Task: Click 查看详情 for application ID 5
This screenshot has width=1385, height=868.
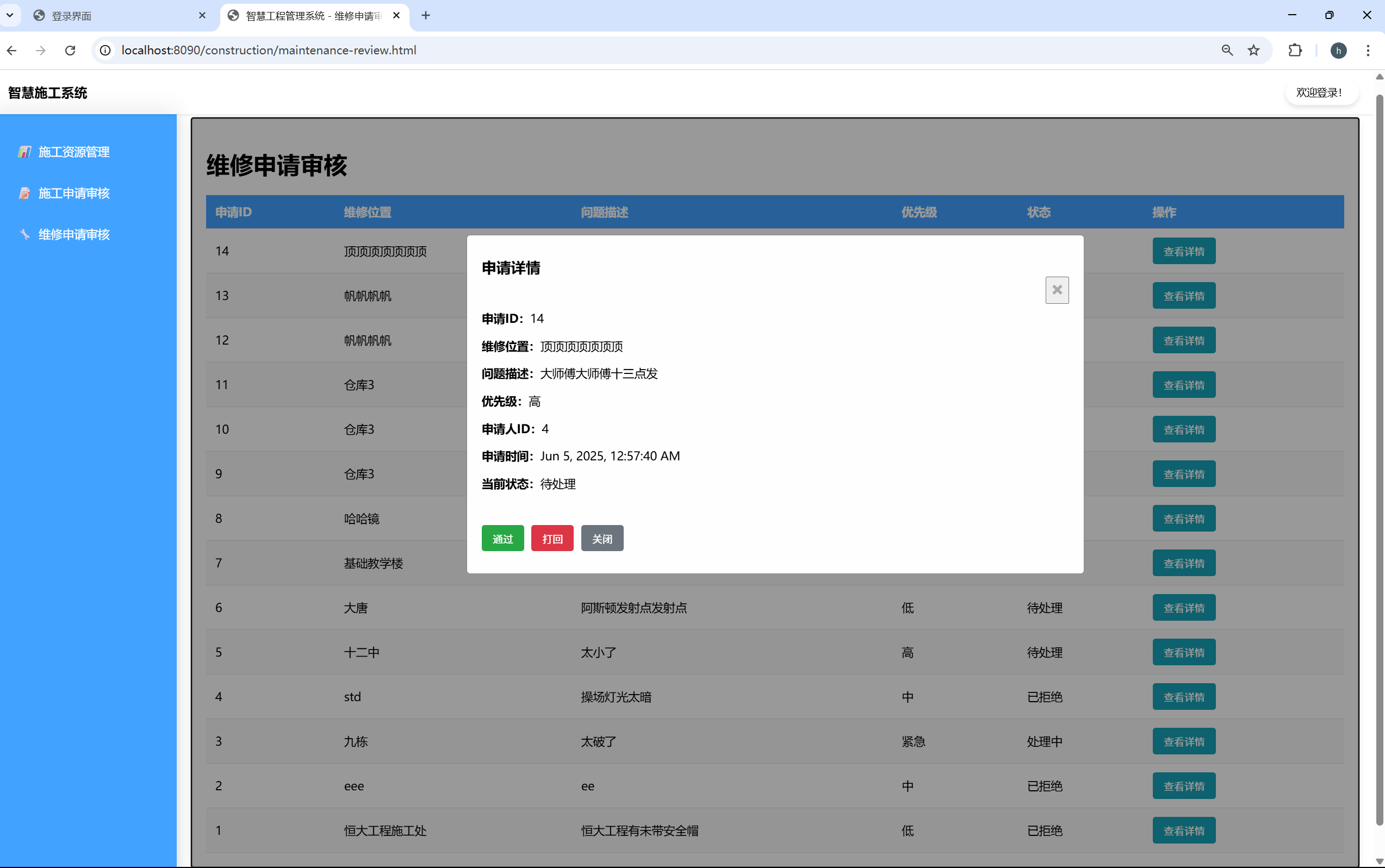Action: point(1183,652)
